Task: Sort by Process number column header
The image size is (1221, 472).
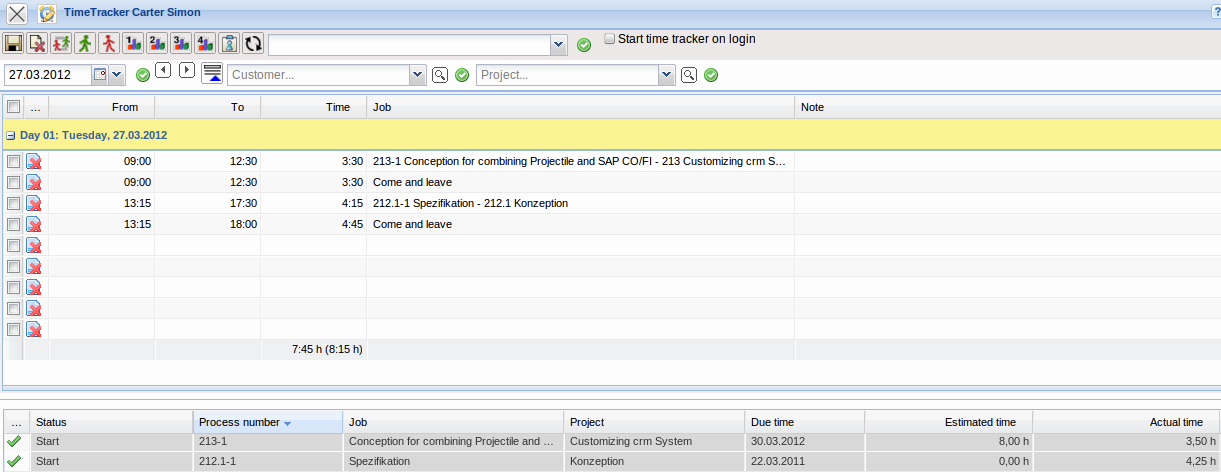Action: click(267, 422)
